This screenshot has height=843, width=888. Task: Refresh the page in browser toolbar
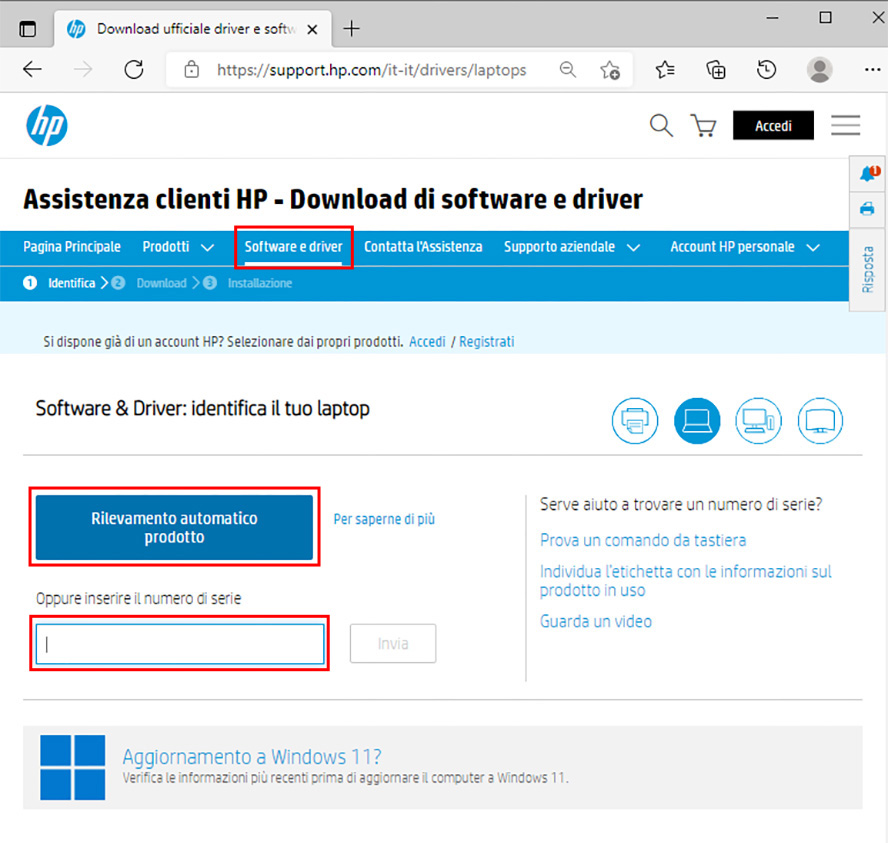133,70
